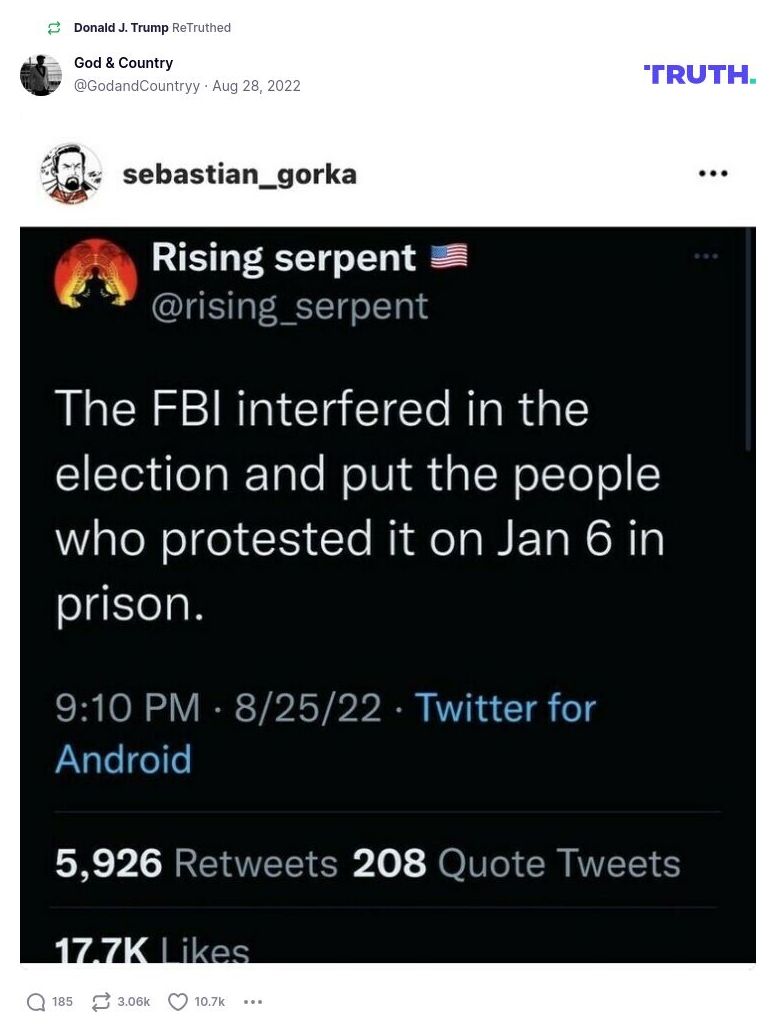The width and height of the screenshot is (777, 1032).
Task: Click God & Country account name
Action: pyautogui.click(x=123, y=63)
